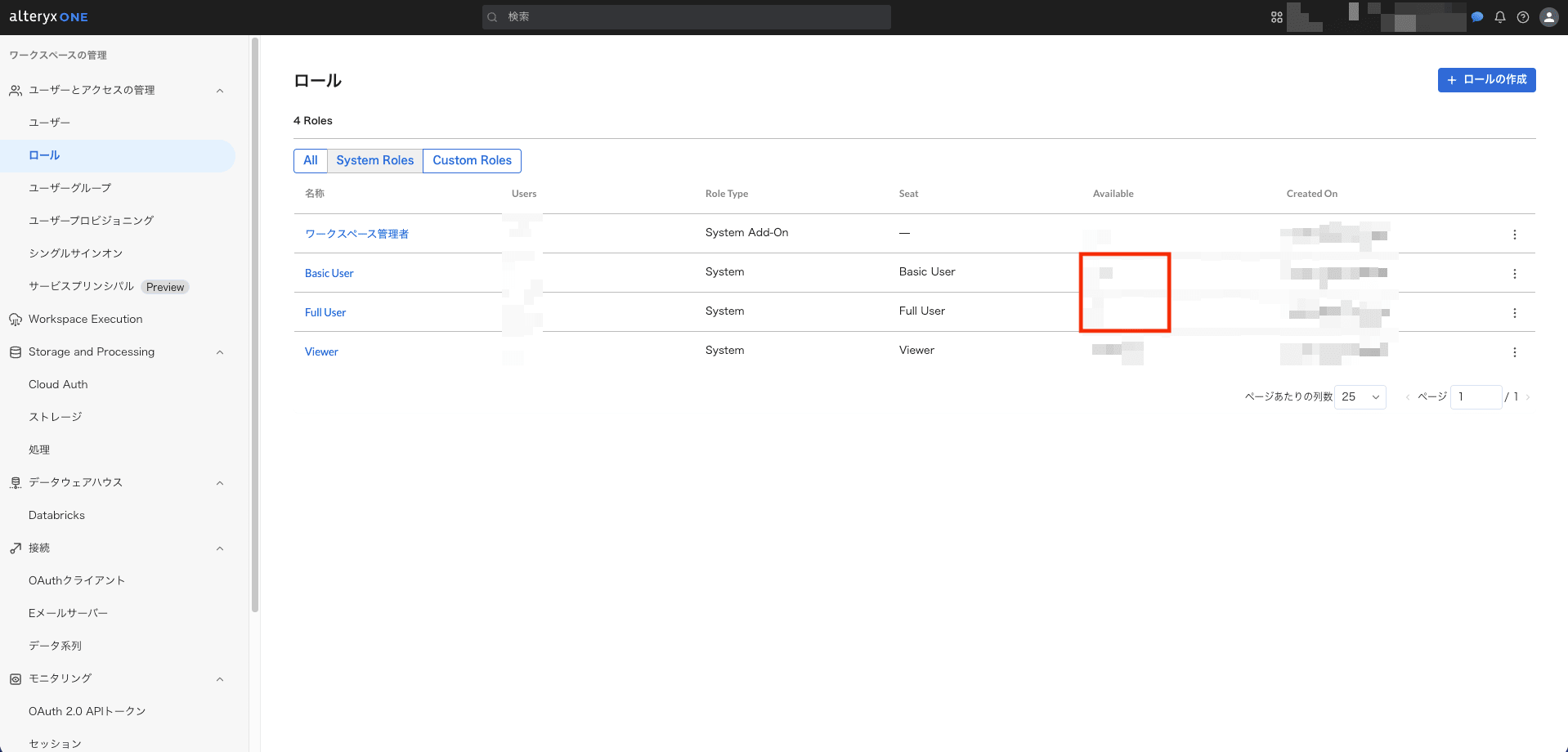Open the Full User role link
The width and height of the screenshot is (1568, 752).
325,313
